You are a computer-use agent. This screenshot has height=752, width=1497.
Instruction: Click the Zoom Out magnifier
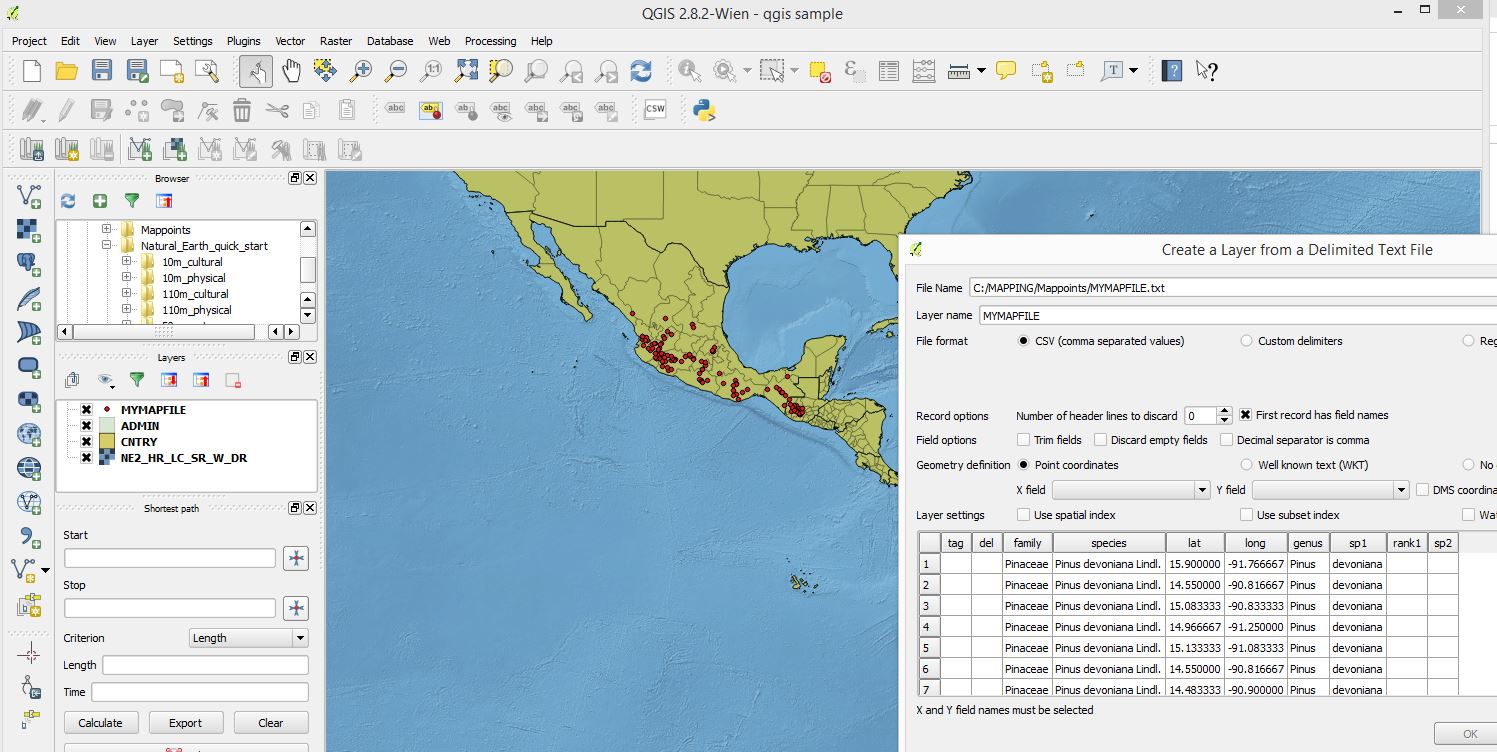pyautogui.click(x=396, y=70)
